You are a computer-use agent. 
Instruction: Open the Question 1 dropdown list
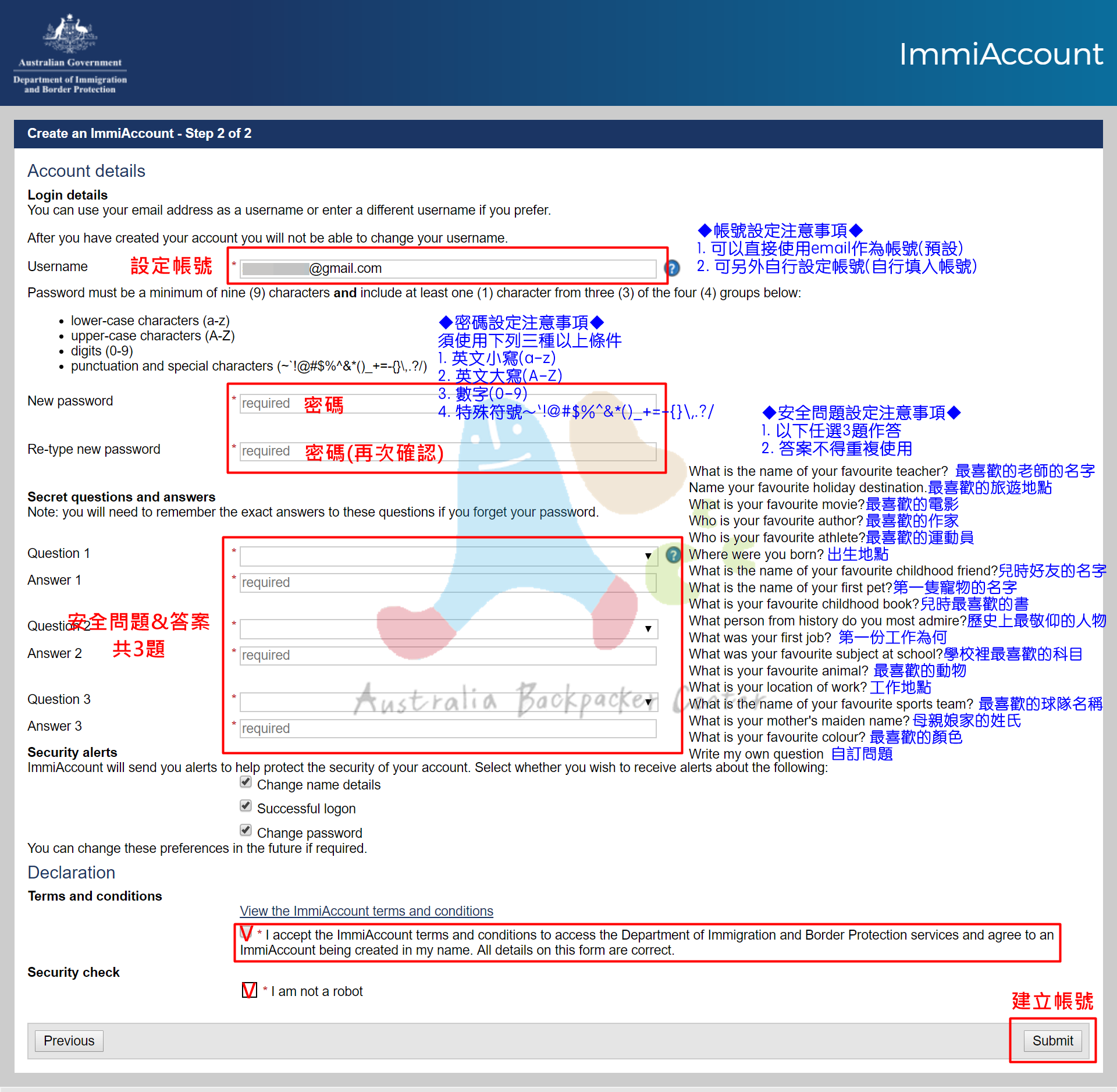pyautogui.click(x=449, y=556)
